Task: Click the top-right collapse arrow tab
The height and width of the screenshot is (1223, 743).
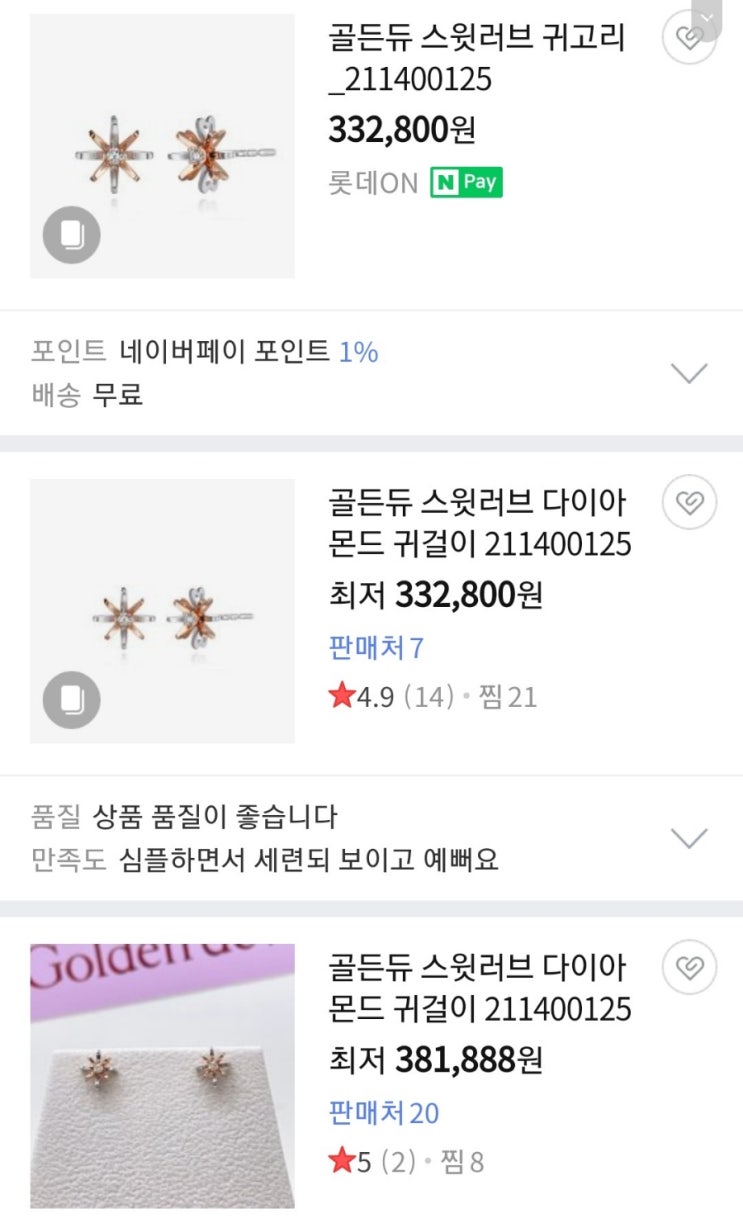Action: point(706,17)
